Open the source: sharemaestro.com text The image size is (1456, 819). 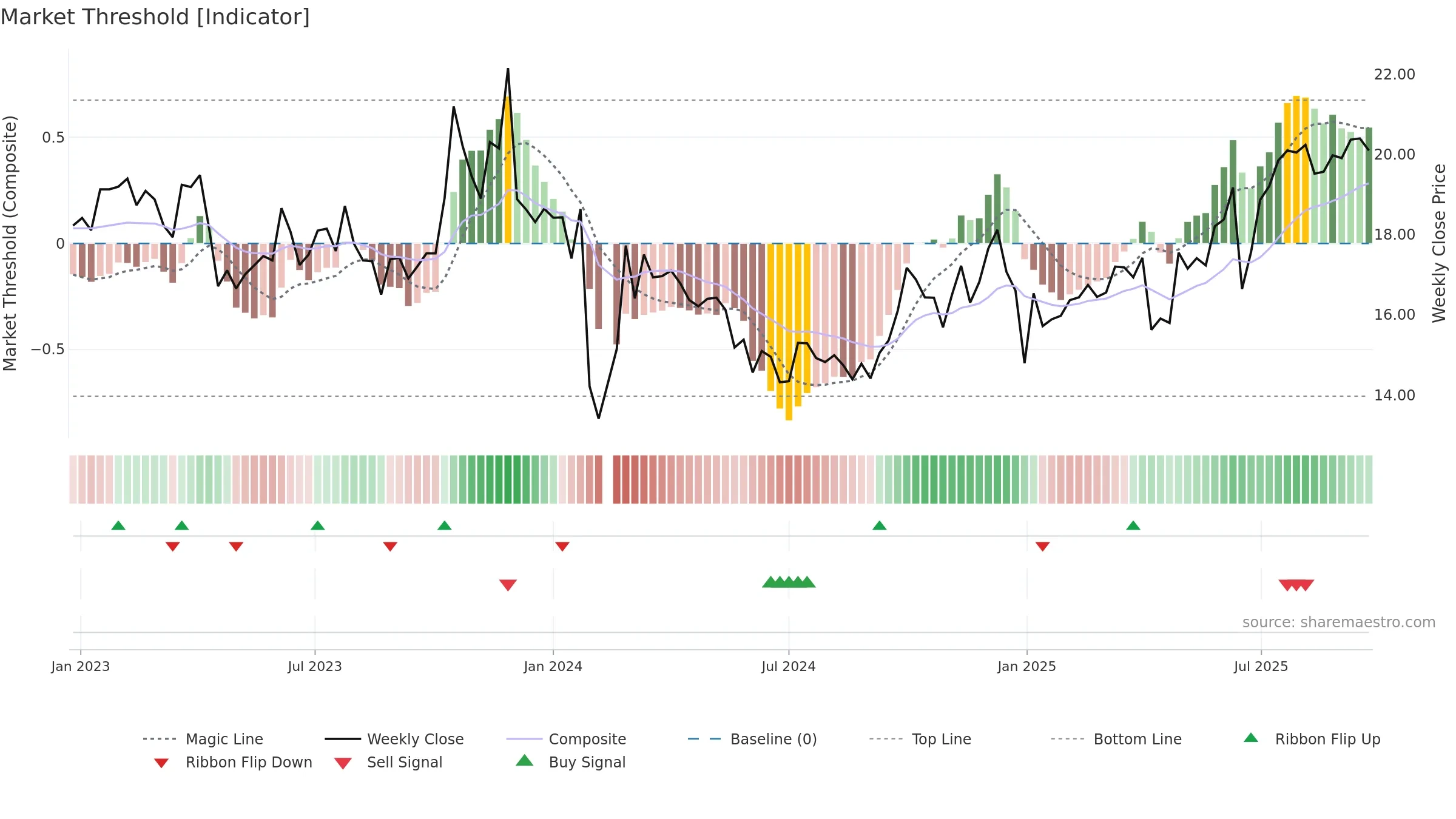pyautogui.click(x=1339, y=622)
